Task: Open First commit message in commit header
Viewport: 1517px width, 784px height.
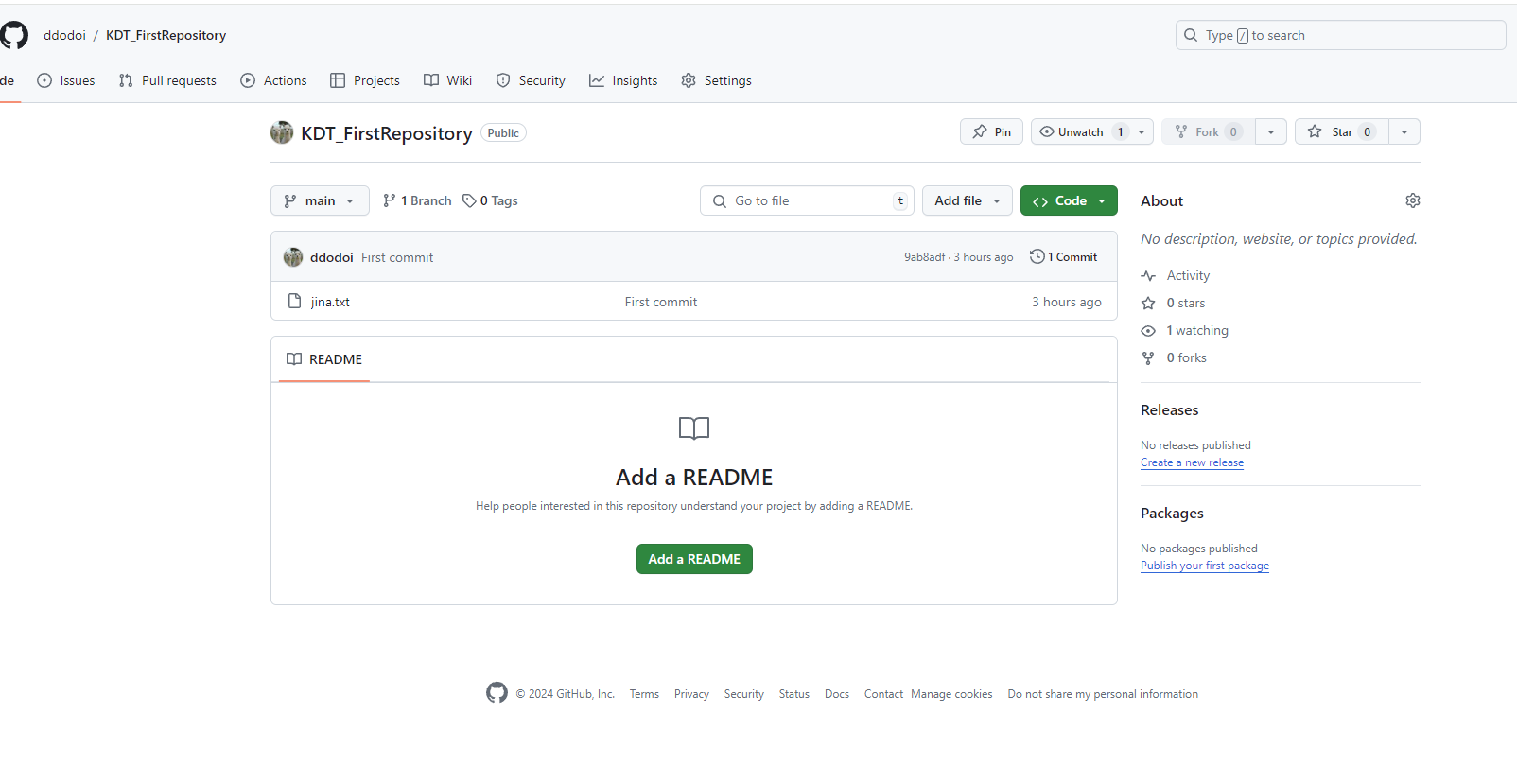Action: (x=397, y=257)
